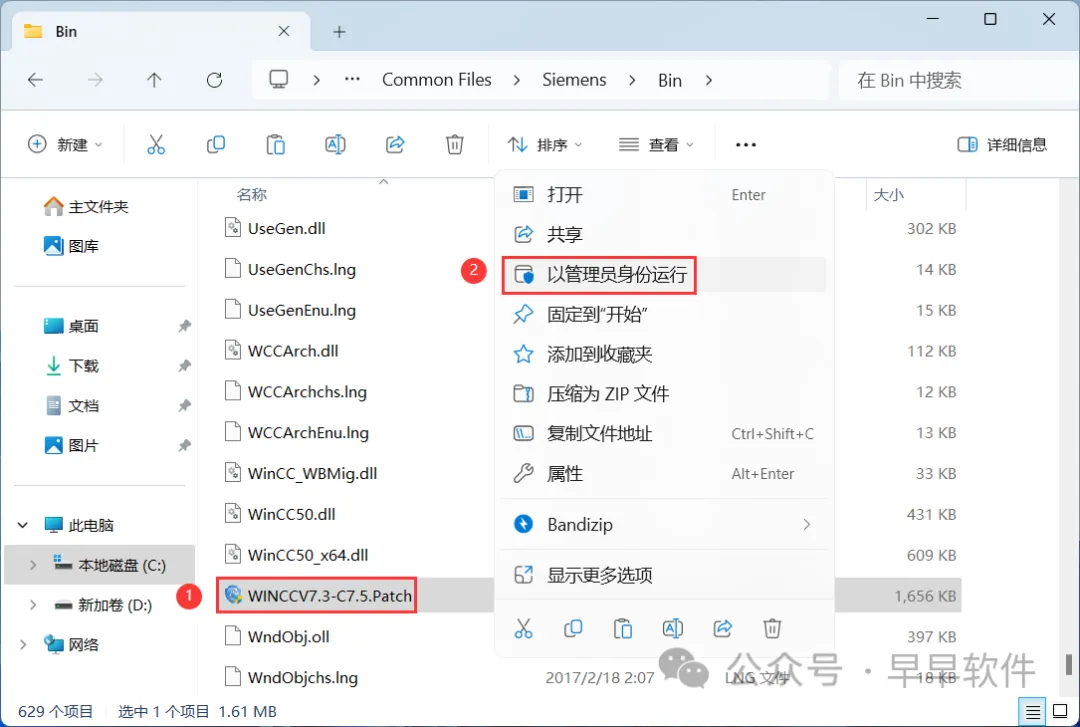The width and height of the screenshot is (1080, 727).
Task: Choose 固定到"开始" menu entry
Action: pyautogui.click(x=663, y=315)
